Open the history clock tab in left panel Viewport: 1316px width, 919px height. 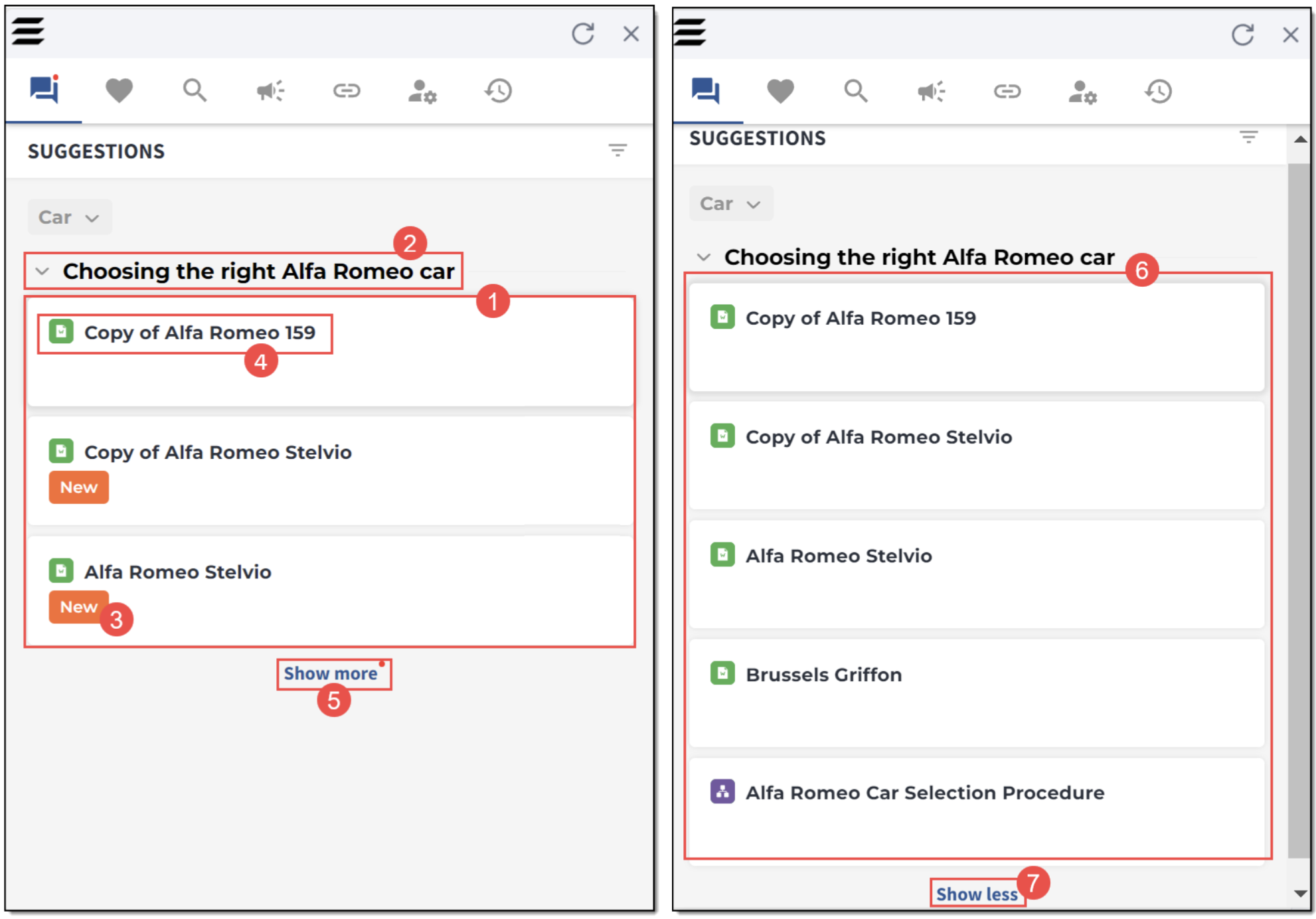point(498,90)
